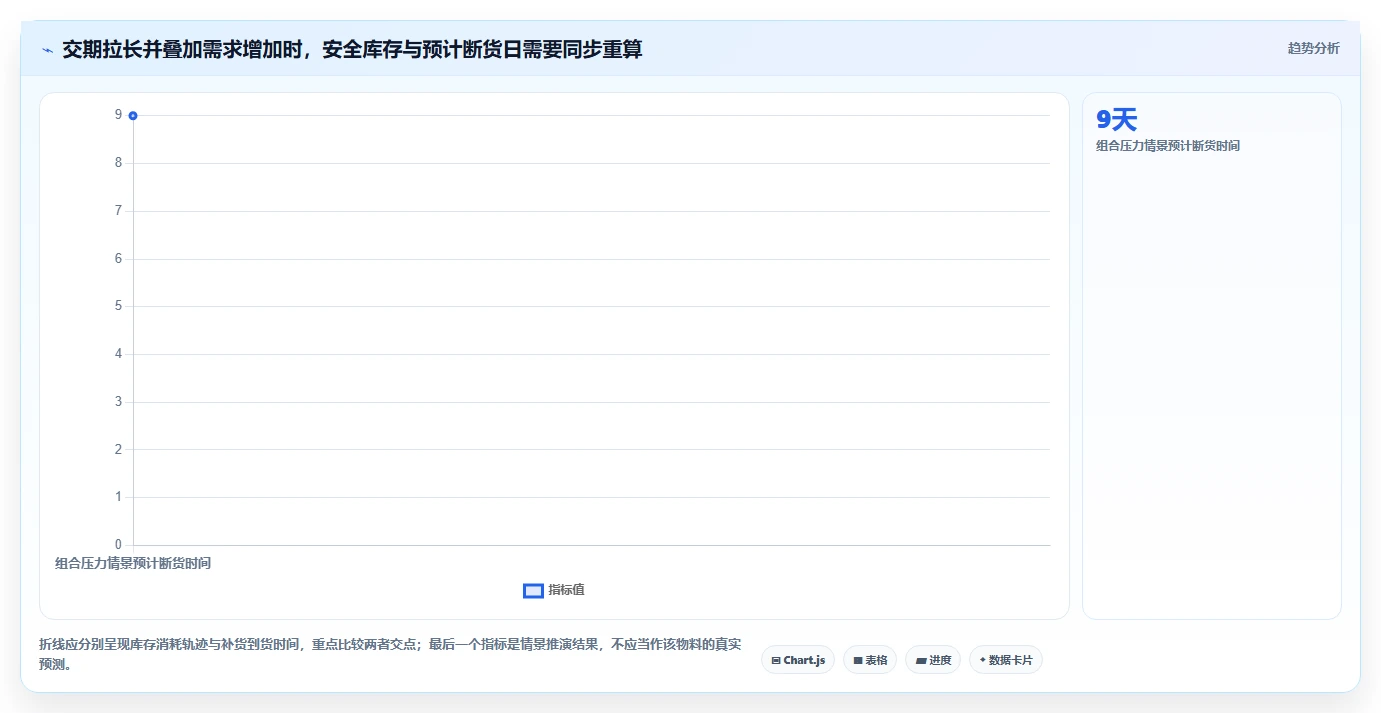Click the 9天 metric value

[x=1117, y=120]
